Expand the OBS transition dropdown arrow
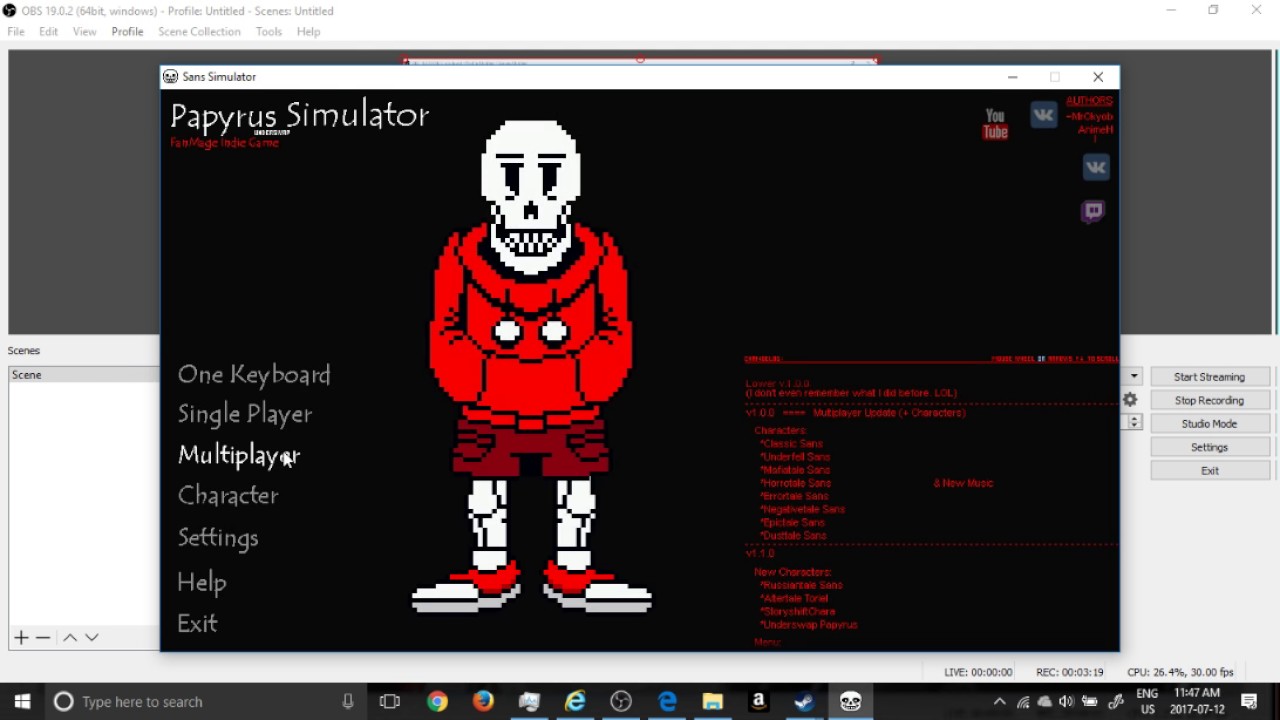Screen dimensions: 1280x720 (x=1134, y=377)
